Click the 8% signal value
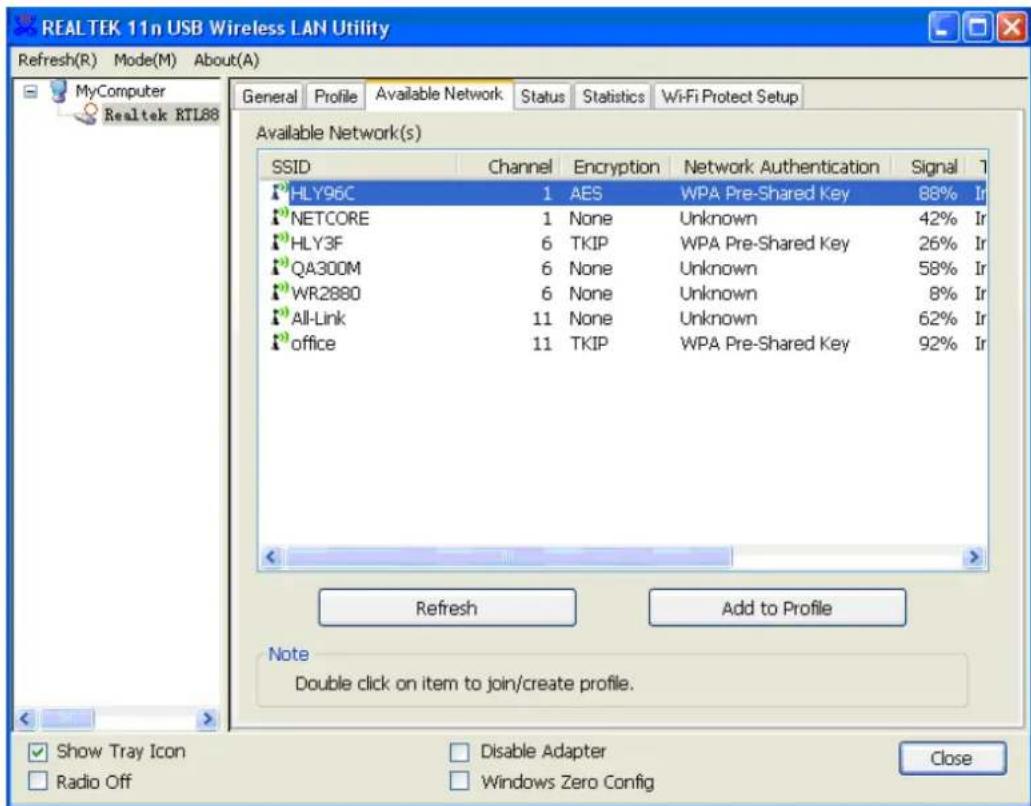1031x806 pixels. [943, 293]
